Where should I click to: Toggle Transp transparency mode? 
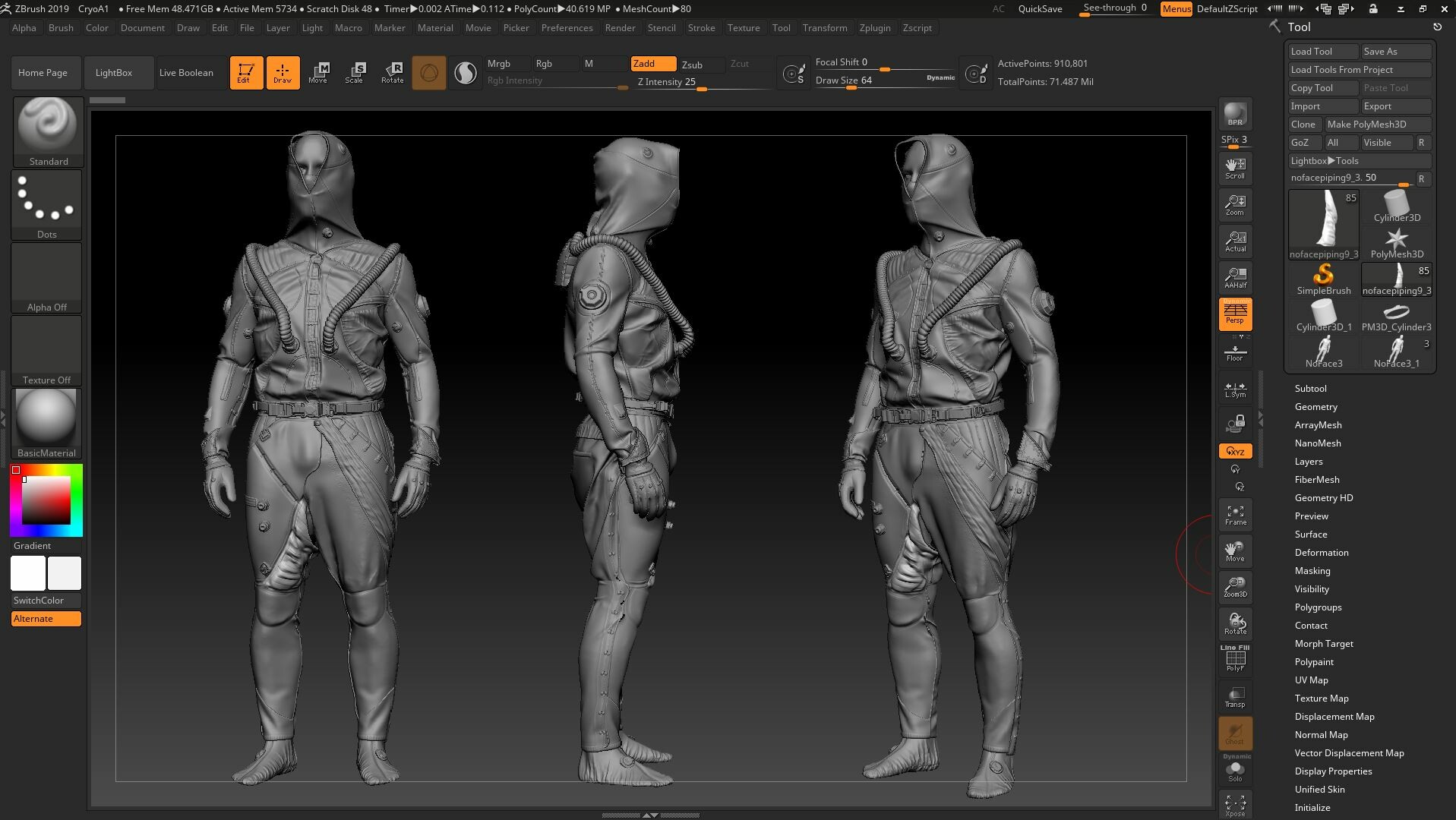click(x=1235, y=696)
